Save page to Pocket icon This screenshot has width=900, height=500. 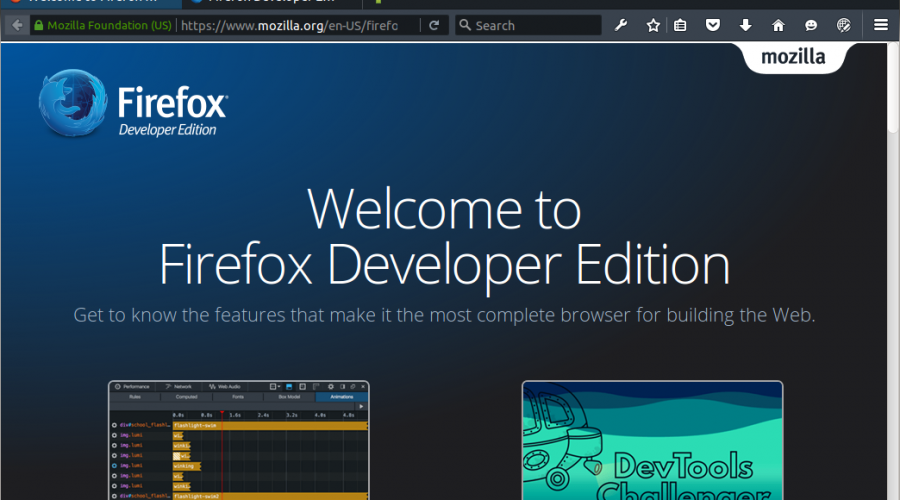tap(713, 25)
